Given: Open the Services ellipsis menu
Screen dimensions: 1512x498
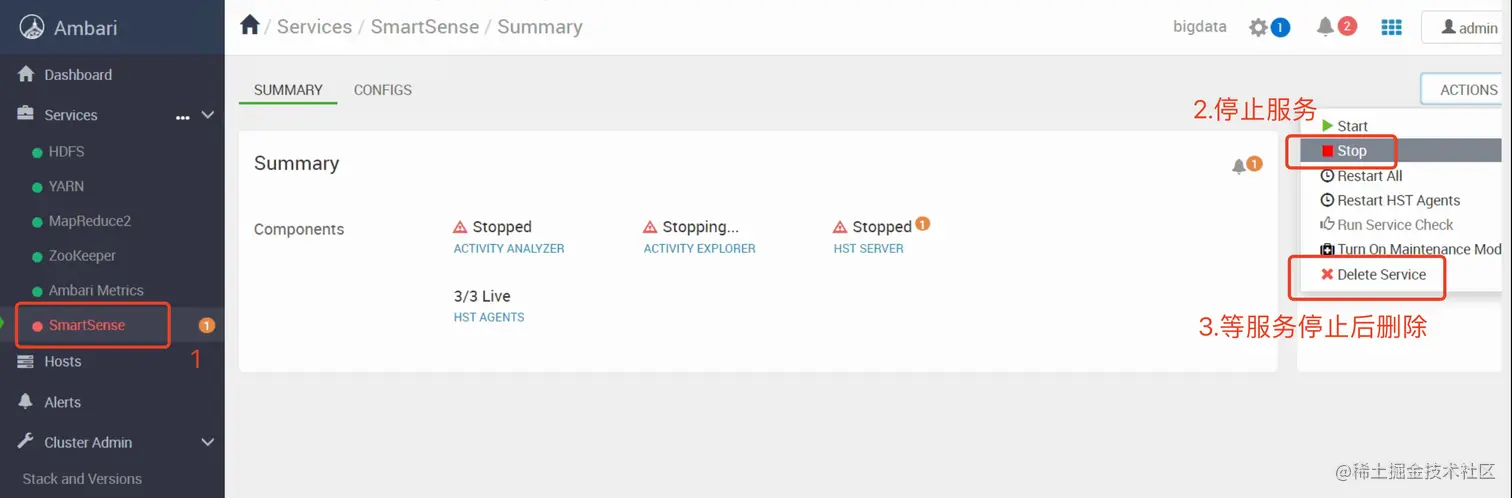Looking at the screenshot, I should click(183, 117).
